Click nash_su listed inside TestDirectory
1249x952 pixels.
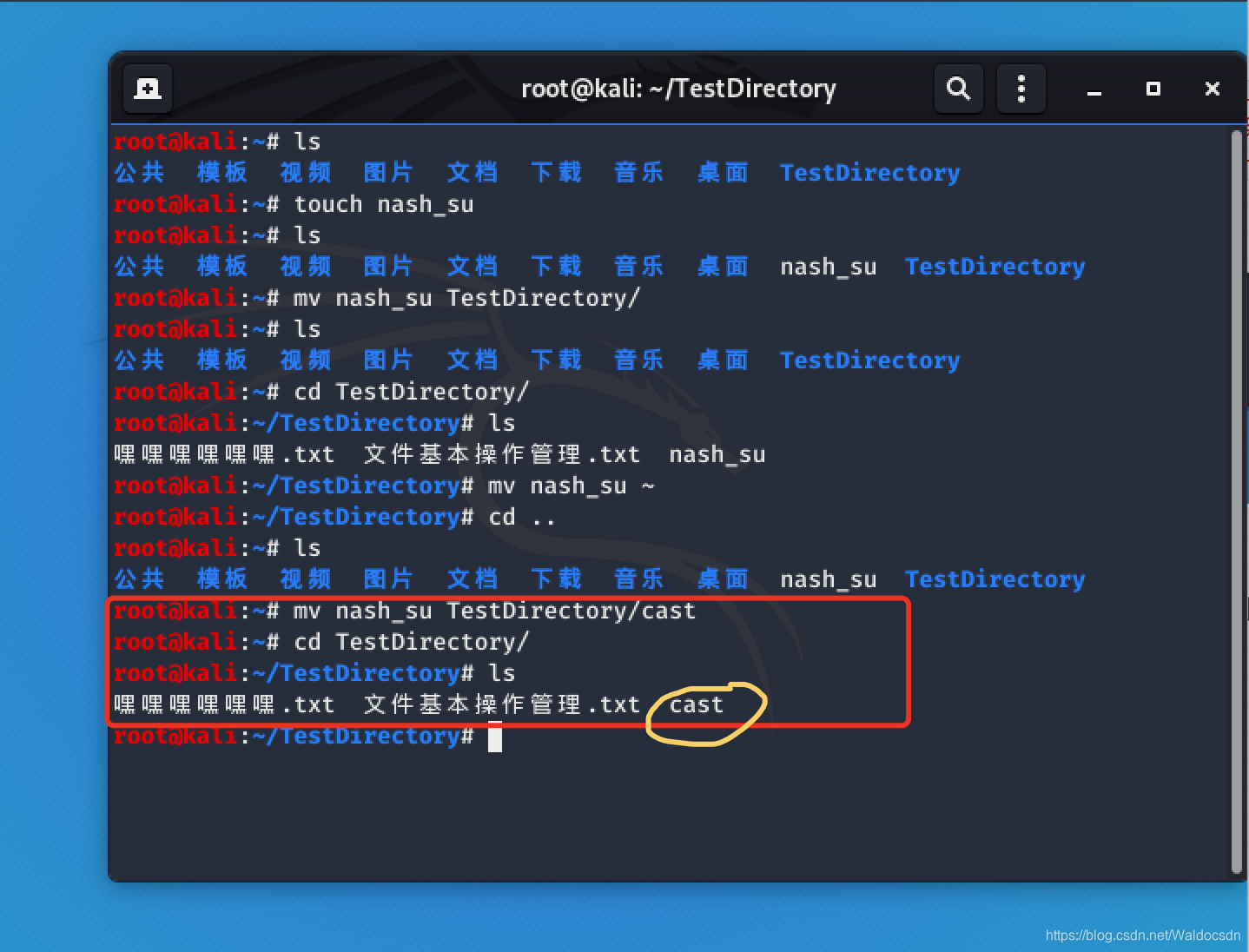(x=717, y=454)
